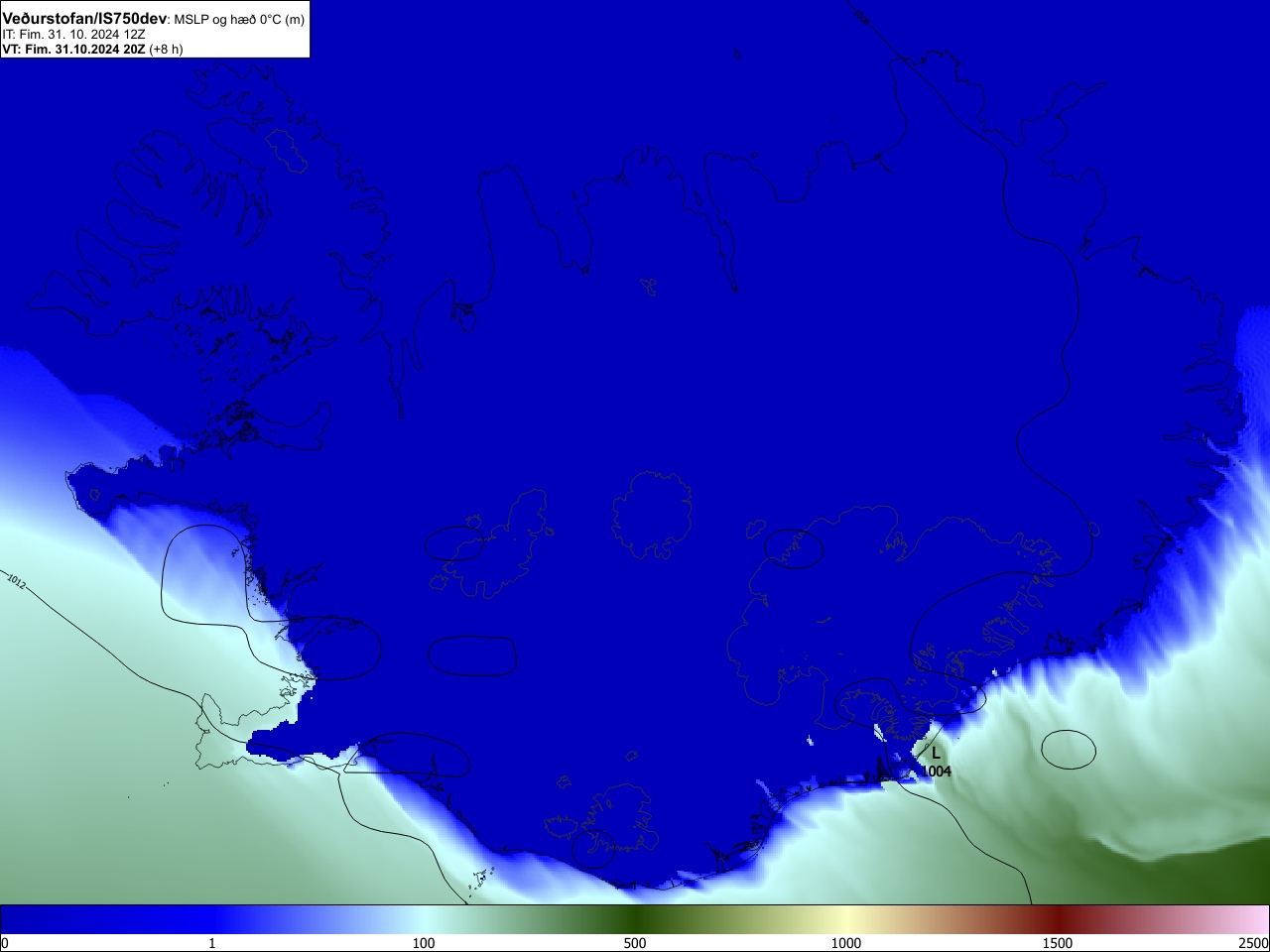This screenshot has height=952, width=1270.
Task: Click the 1004 pressure value label
Action: [x=937, y=772]
